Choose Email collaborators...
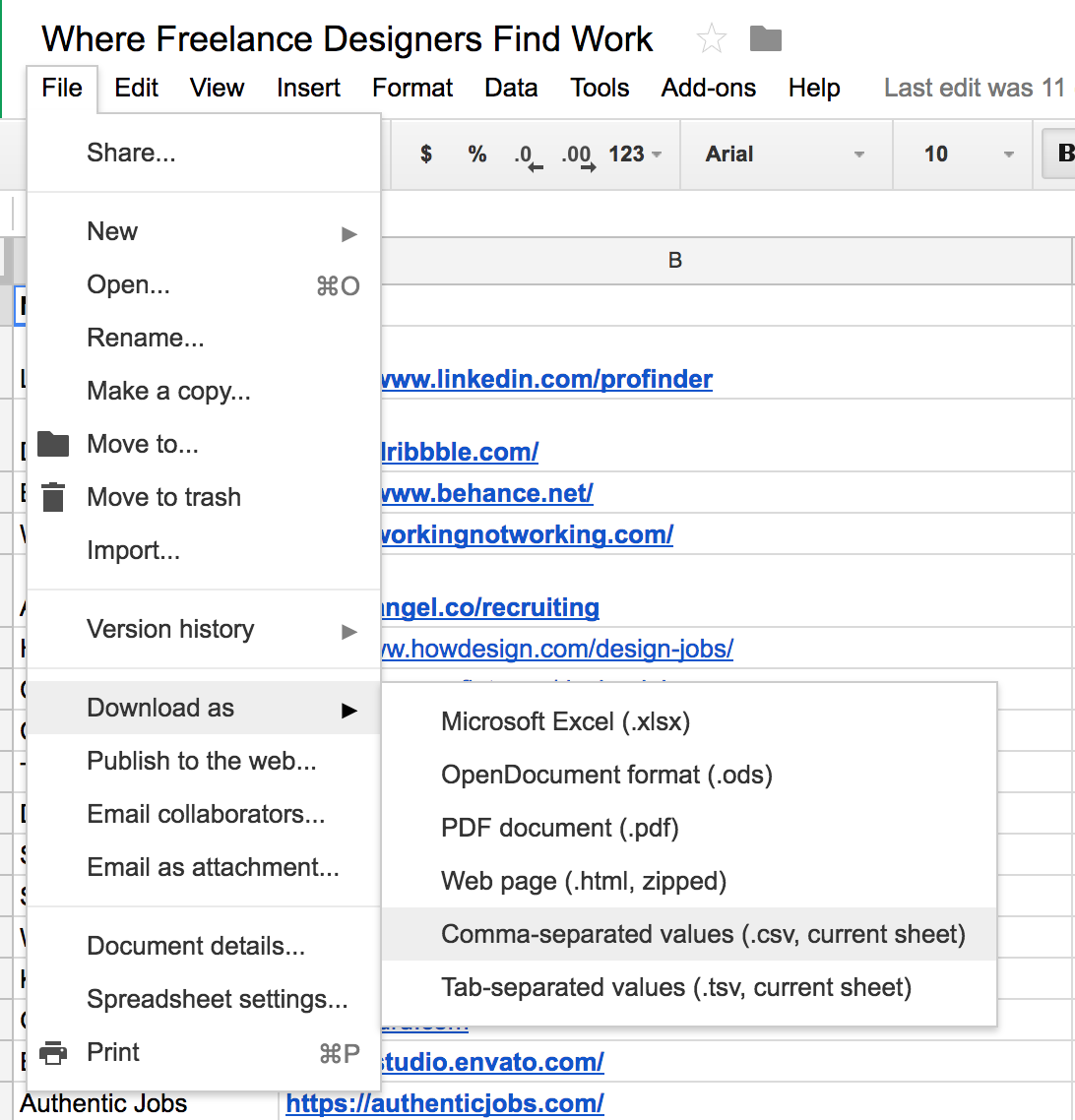 [204, 814]
